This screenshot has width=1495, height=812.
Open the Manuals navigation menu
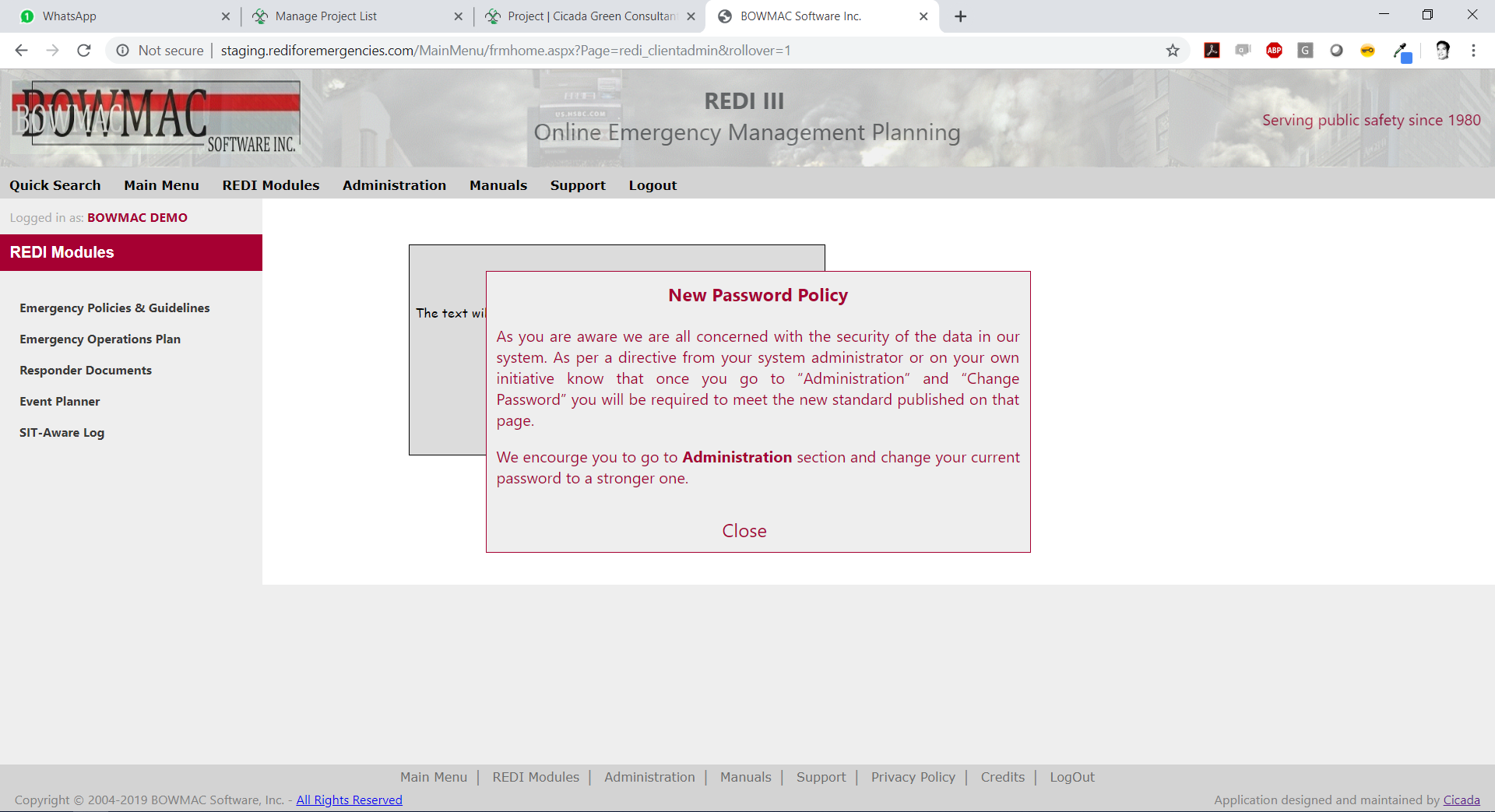[498, 185]
